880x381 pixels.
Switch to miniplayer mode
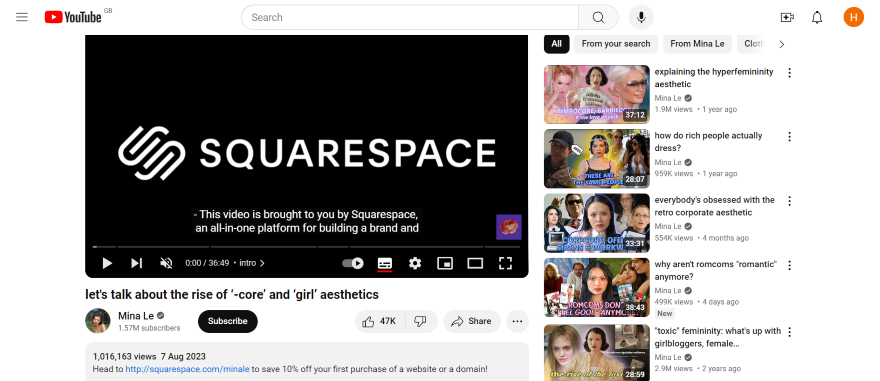445,263
